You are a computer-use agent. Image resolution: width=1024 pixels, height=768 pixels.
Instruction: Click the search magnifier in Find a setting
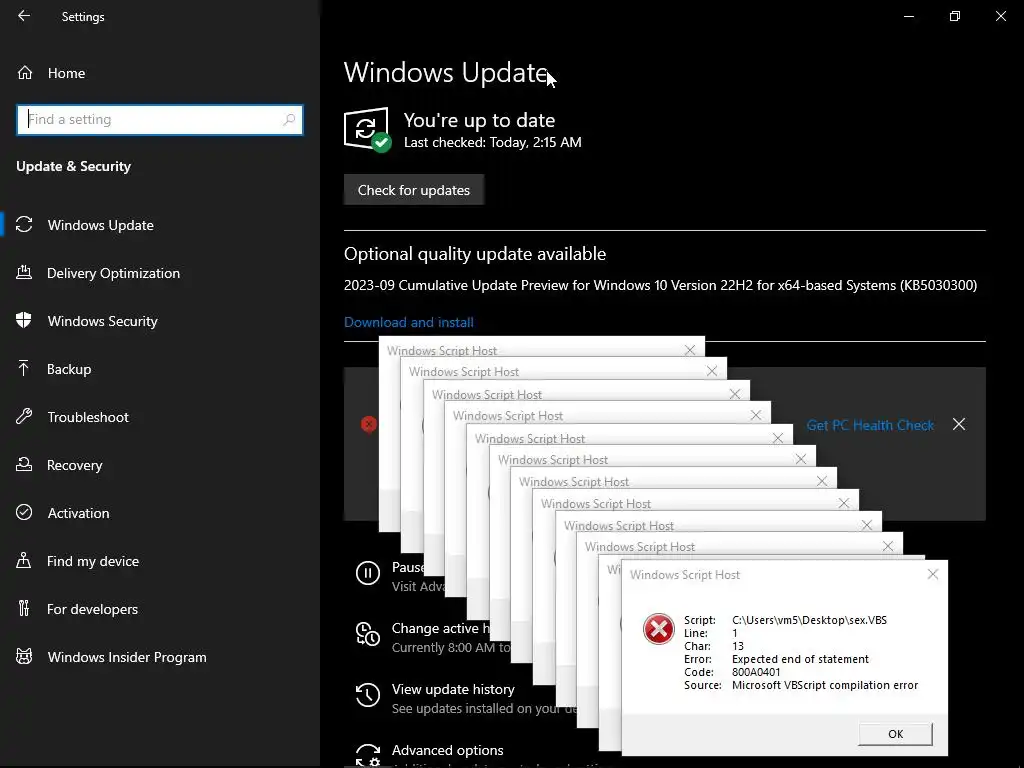289,120
